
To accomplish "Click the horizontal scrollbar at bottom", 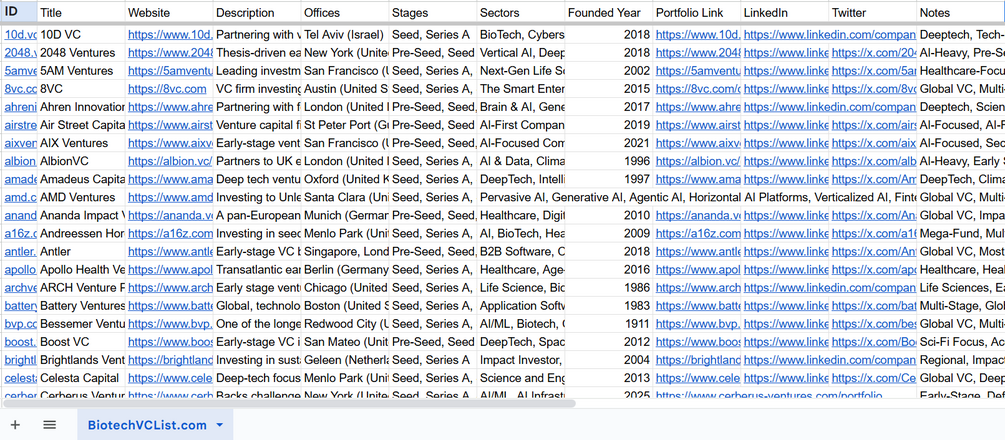I will 290,403.
